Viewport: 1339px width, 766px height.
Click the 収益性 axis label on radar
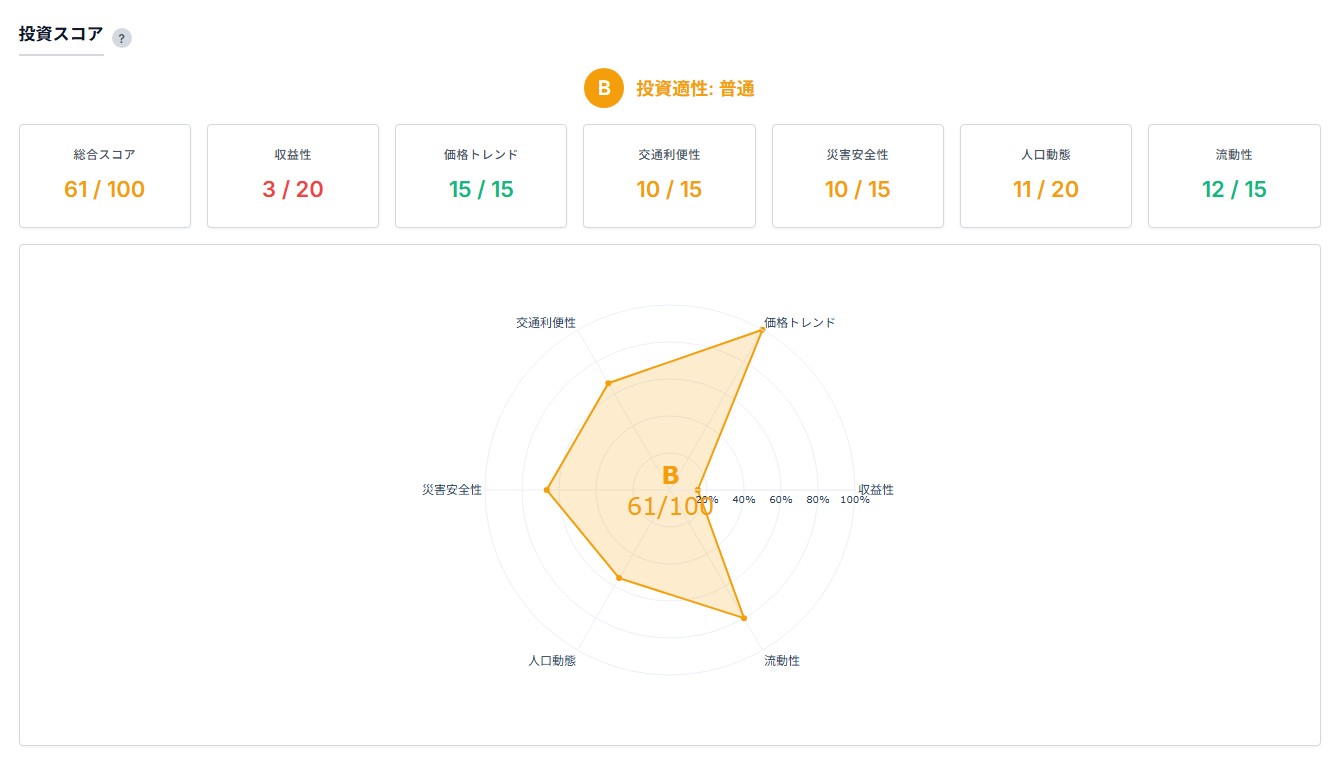[x=876, y=490]
